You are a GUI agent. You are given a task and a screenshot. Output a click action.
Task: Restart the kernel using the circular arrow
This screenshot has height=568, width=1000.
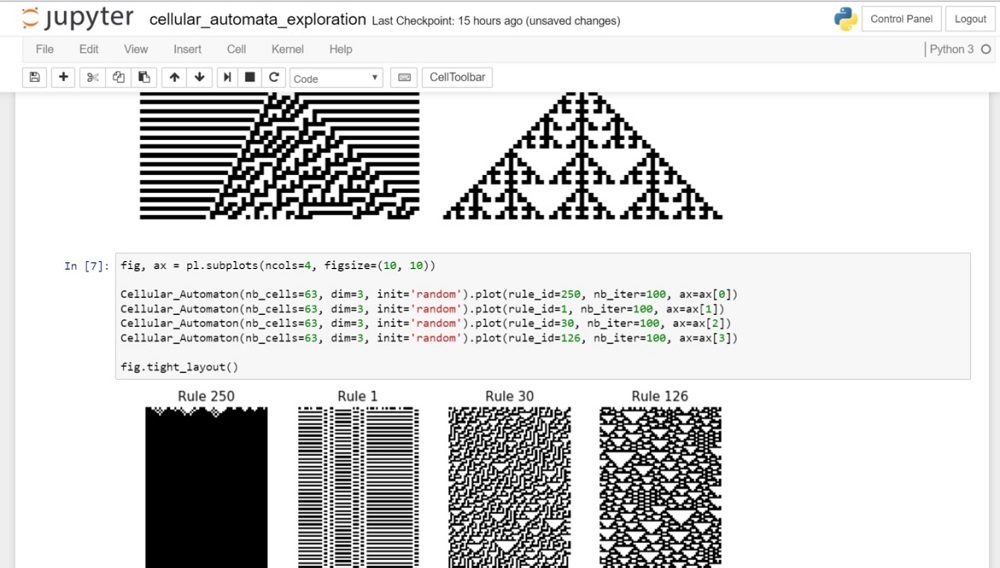[x=273, y=77]
